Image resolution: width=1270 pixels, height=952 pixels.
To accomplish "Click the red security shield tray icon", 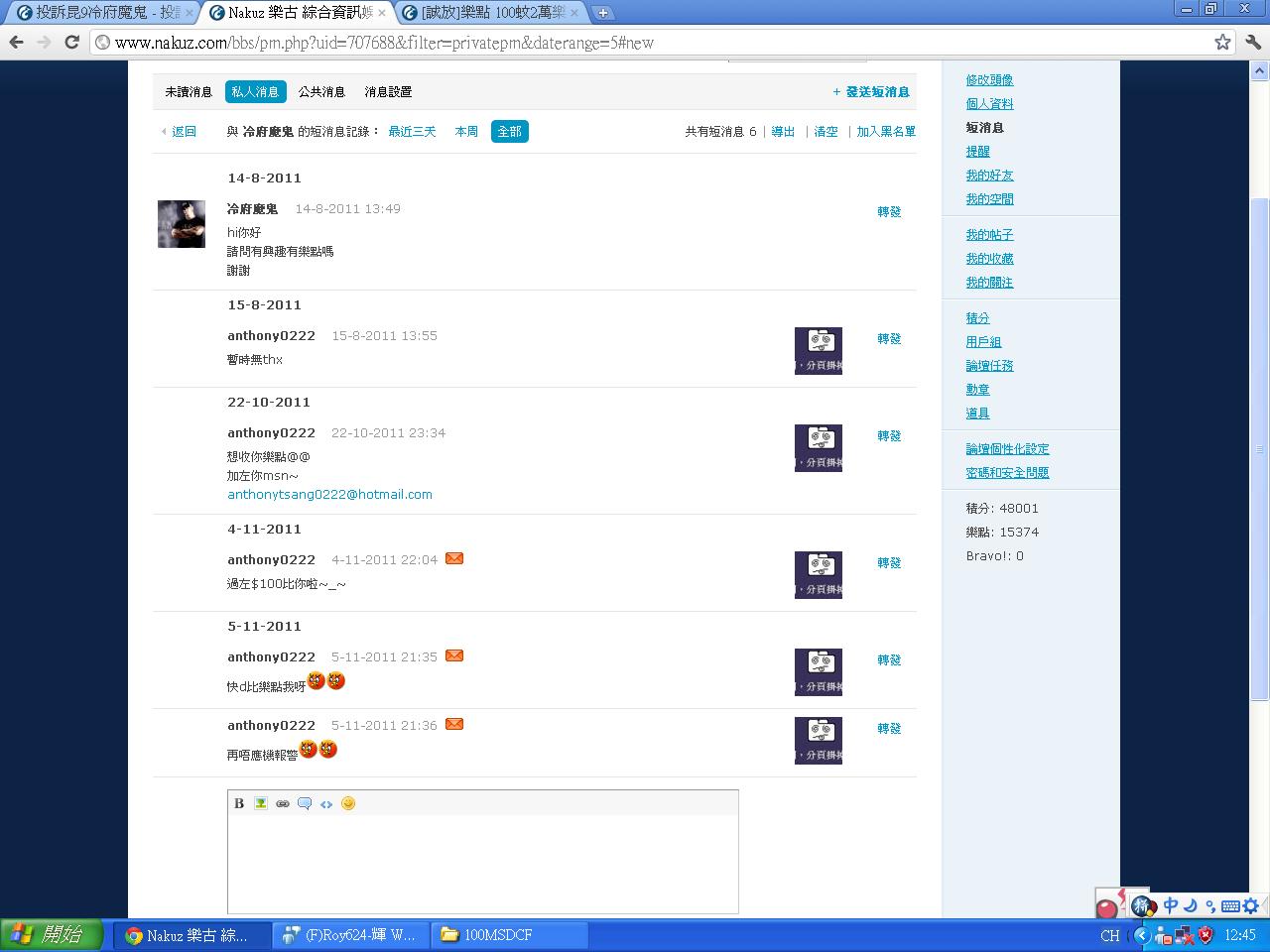I will [1206, 934].
